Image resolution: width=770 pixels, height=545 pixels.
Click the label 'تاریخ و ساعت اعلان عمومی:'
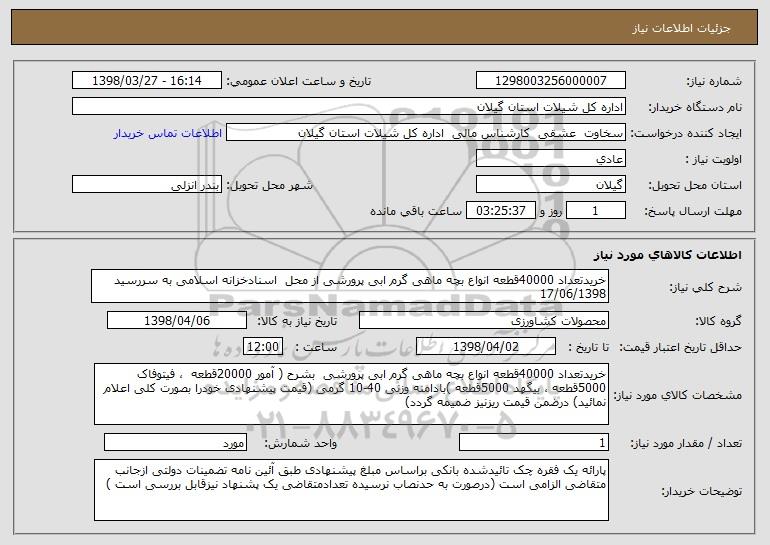click(299, 82)
